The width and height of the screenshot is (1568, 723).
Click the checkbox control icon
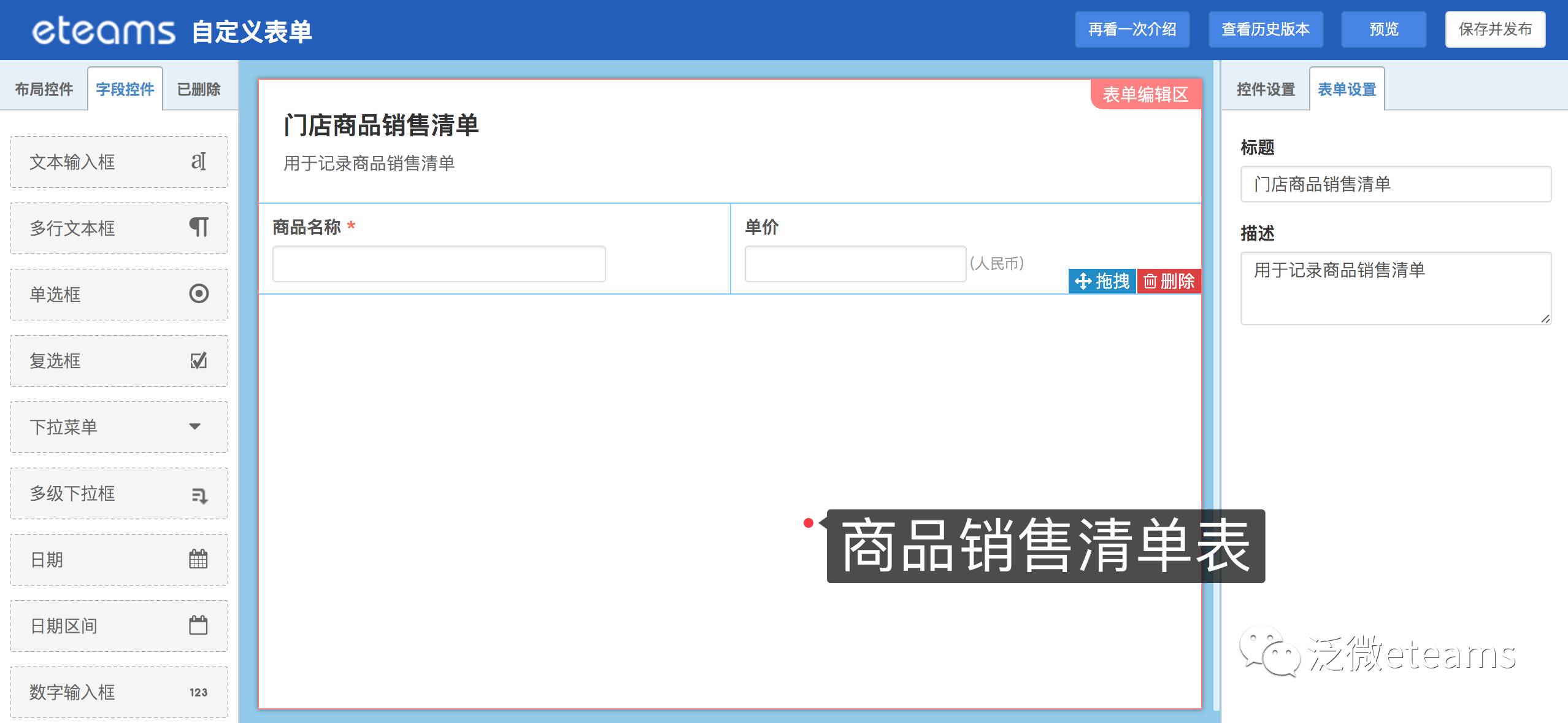(198, 360)
